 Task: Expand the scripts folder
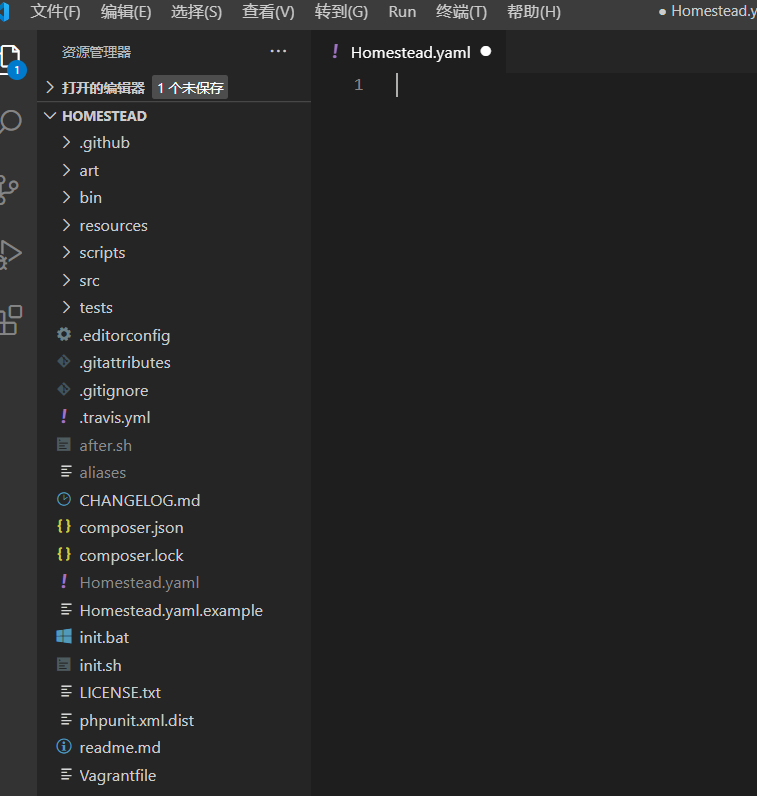coord(66,252)
